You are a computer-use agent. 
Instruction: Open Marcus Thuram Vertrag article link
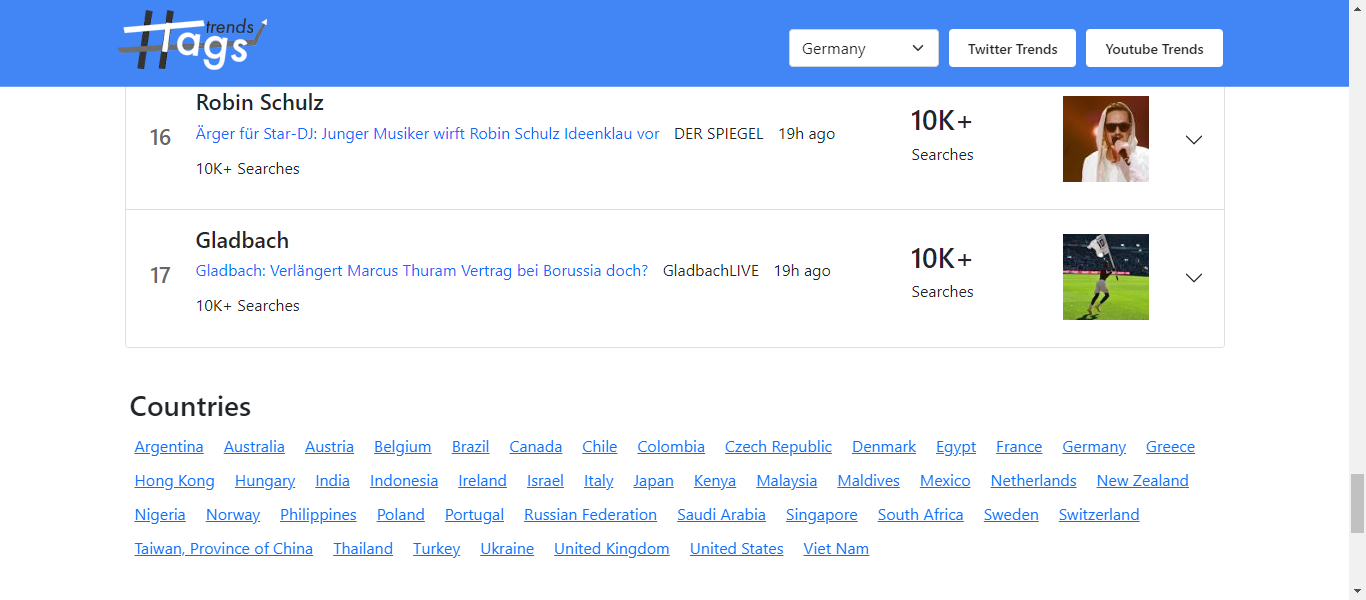[422, 271]
